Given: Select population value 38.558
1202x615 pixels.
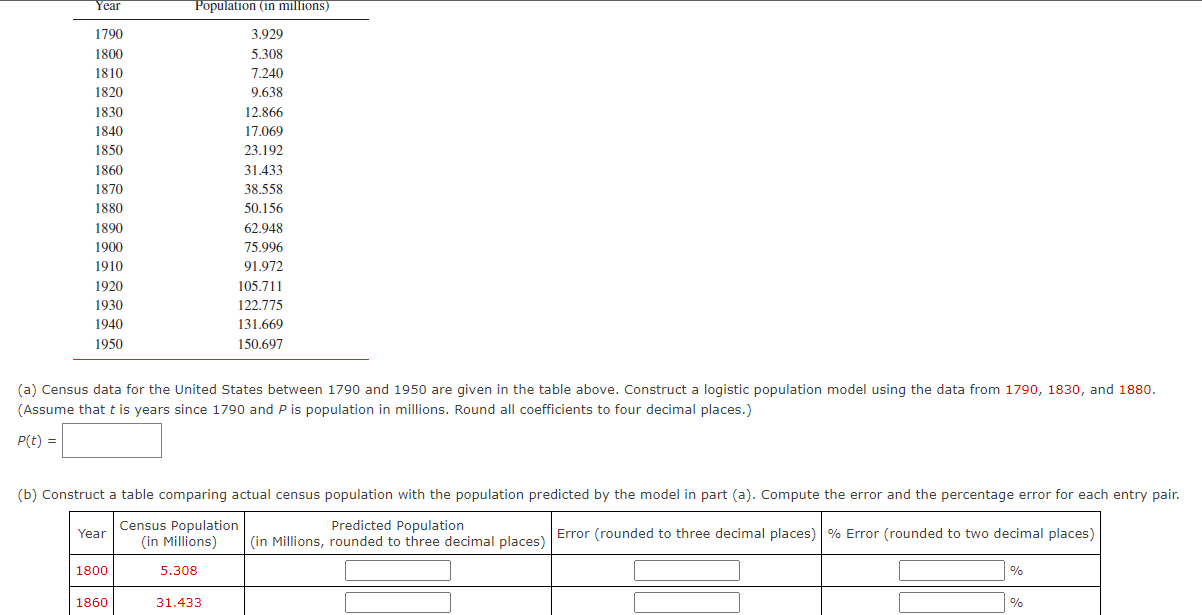Looking at the screenshot, I should pos(264,189).
